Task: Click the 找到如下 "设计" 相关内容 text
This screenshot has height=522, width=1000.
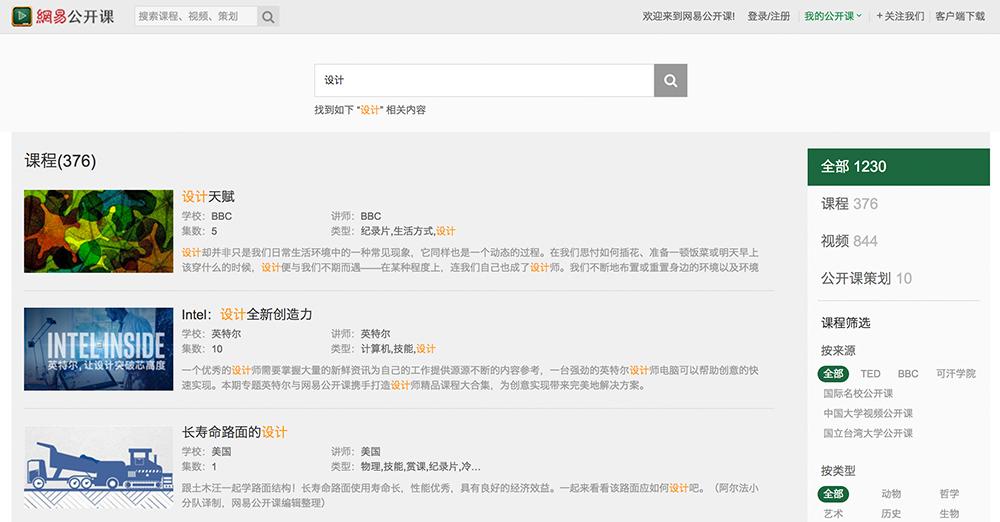Action: [x=370, y=110]
